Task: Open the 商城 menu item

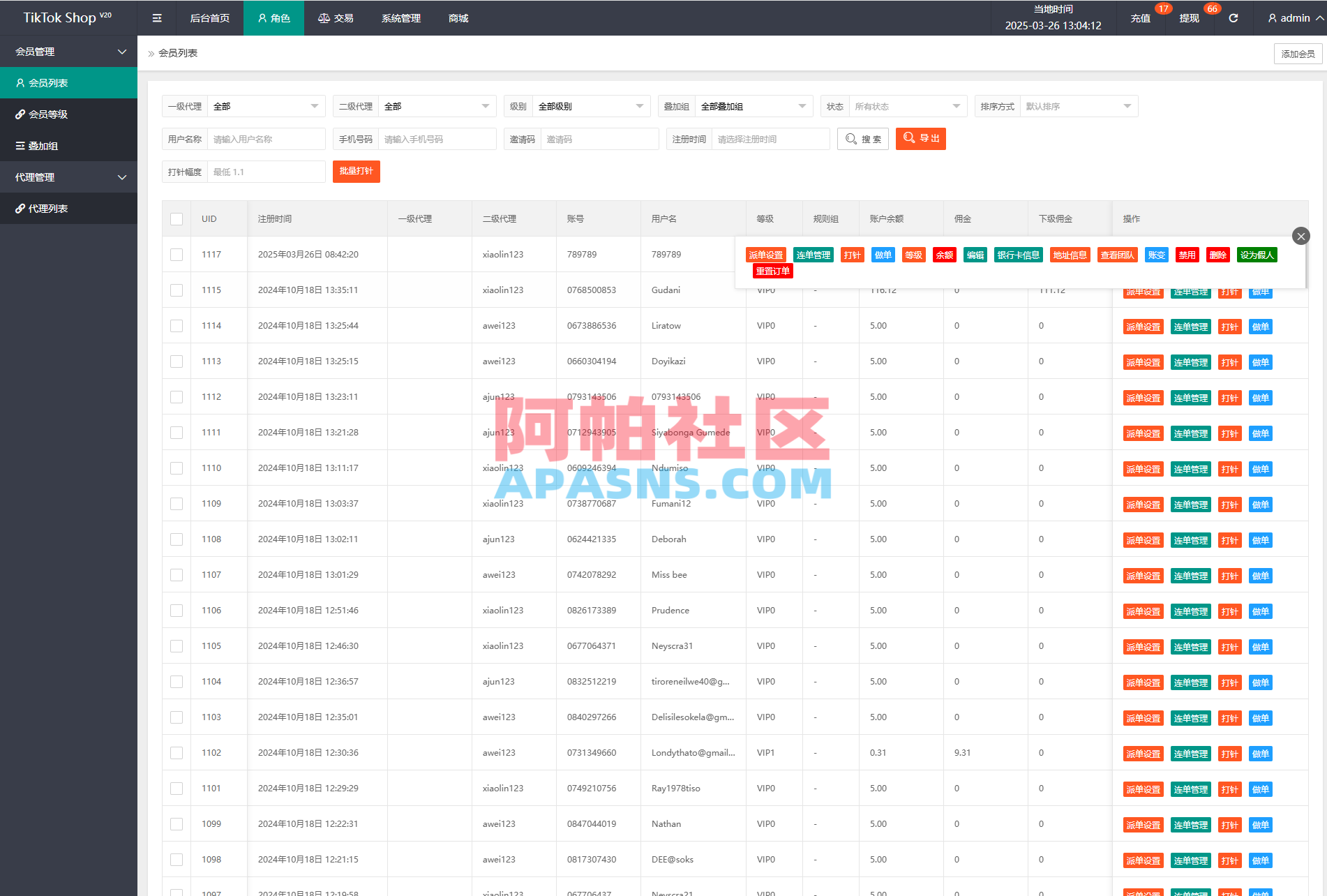Action: click(458, 17)
